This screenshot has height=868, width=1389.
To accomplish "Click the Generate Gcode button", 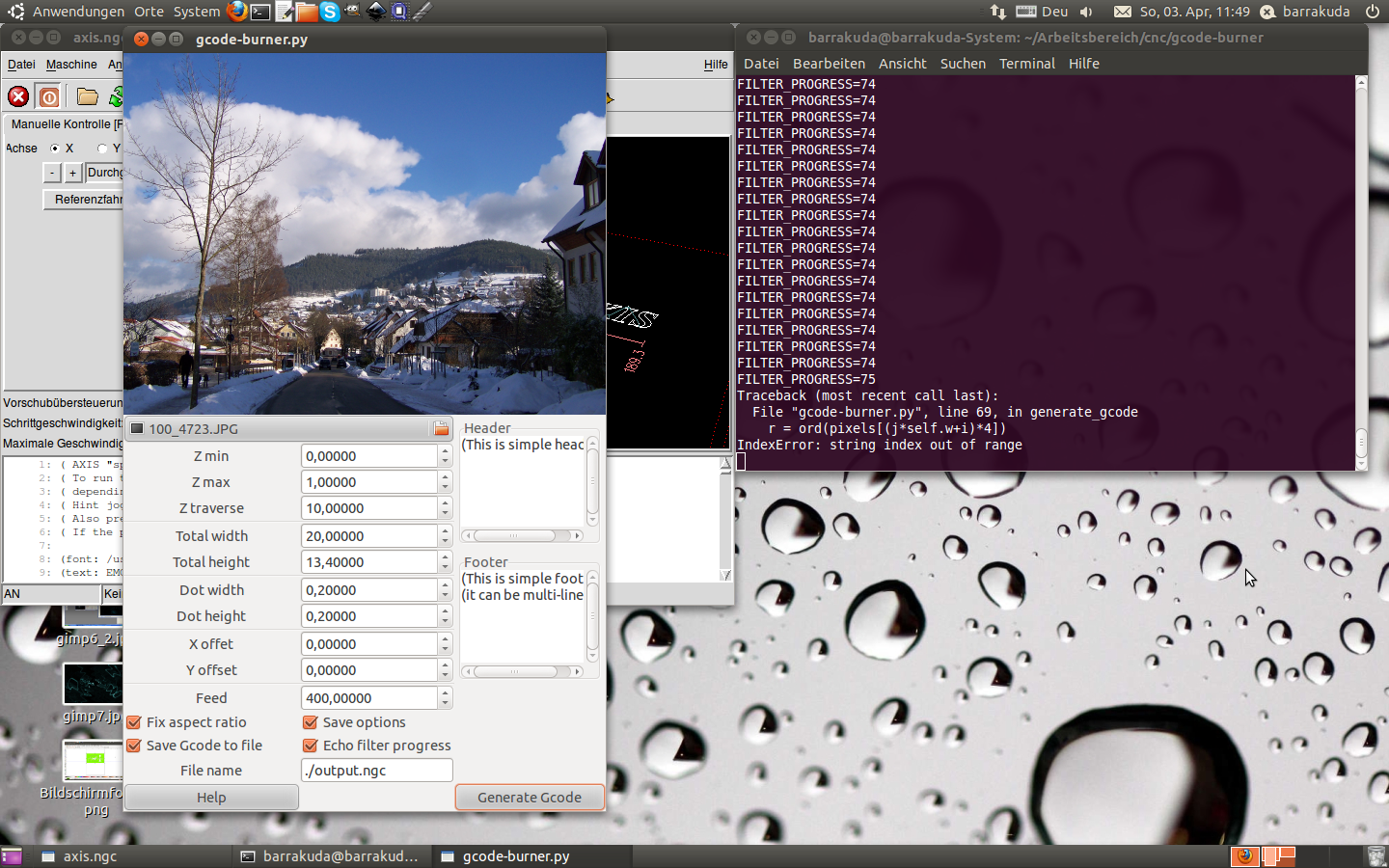I will [x=530, y=798].
